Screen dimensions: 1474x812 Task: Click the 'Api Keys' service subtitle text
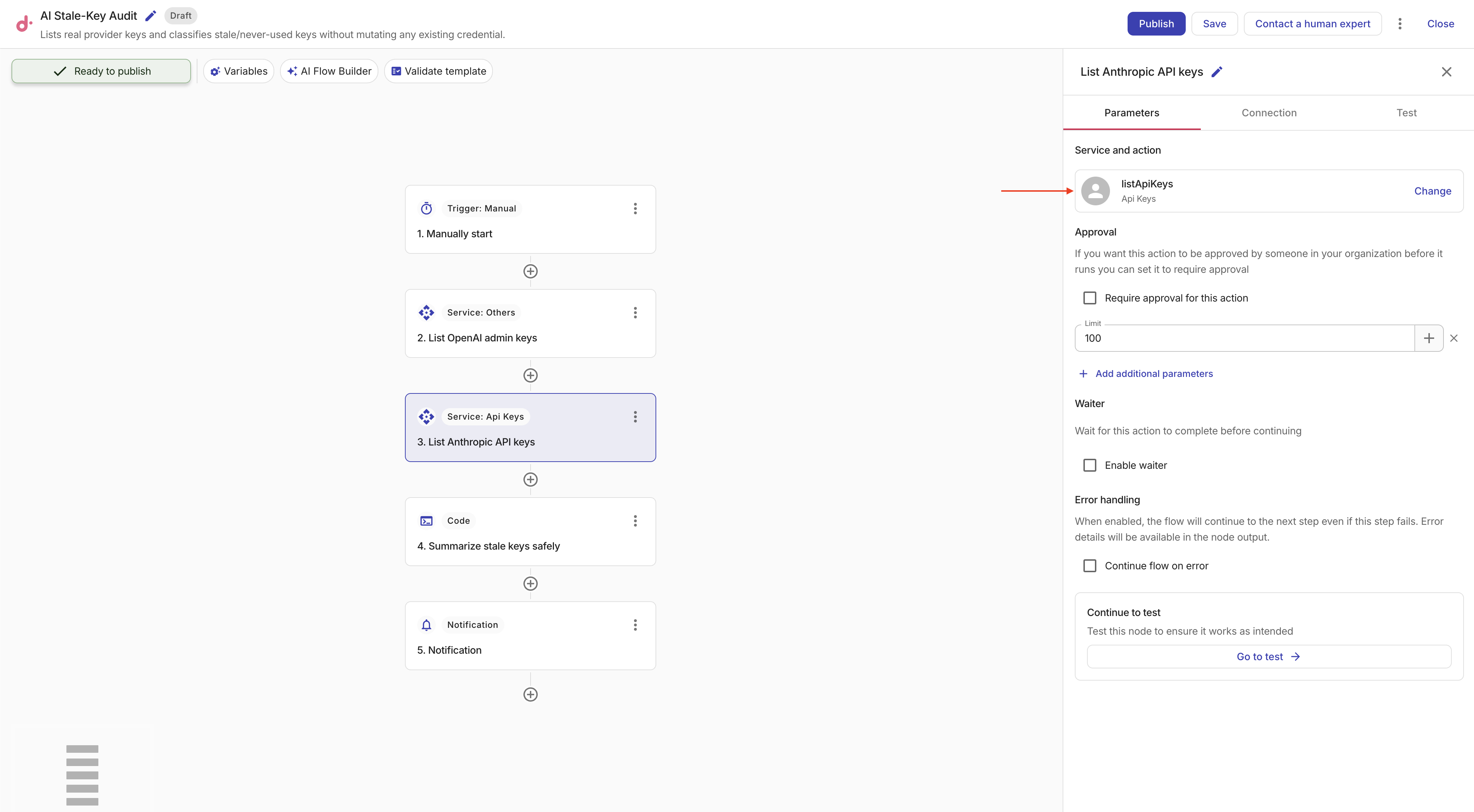click(1138, 199)
